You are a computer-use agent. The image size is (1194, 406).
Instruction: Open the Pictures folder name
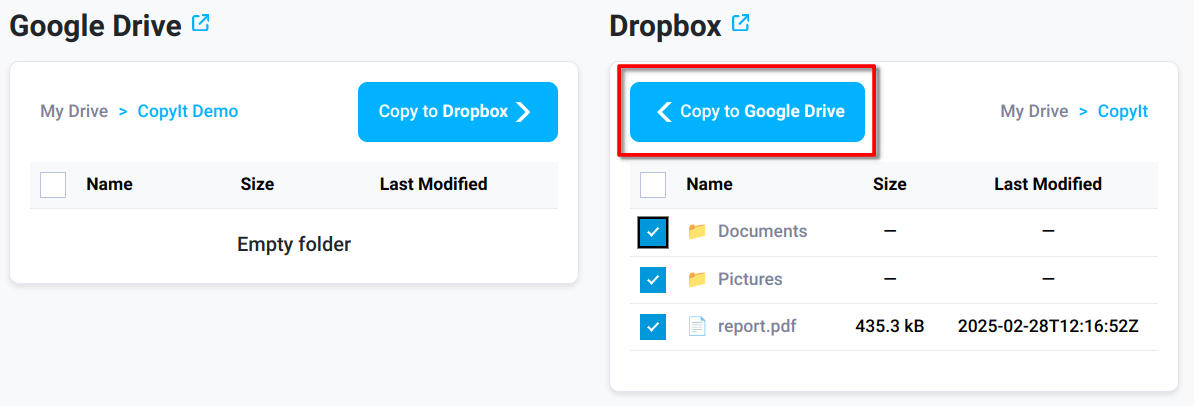coord(750,280)
